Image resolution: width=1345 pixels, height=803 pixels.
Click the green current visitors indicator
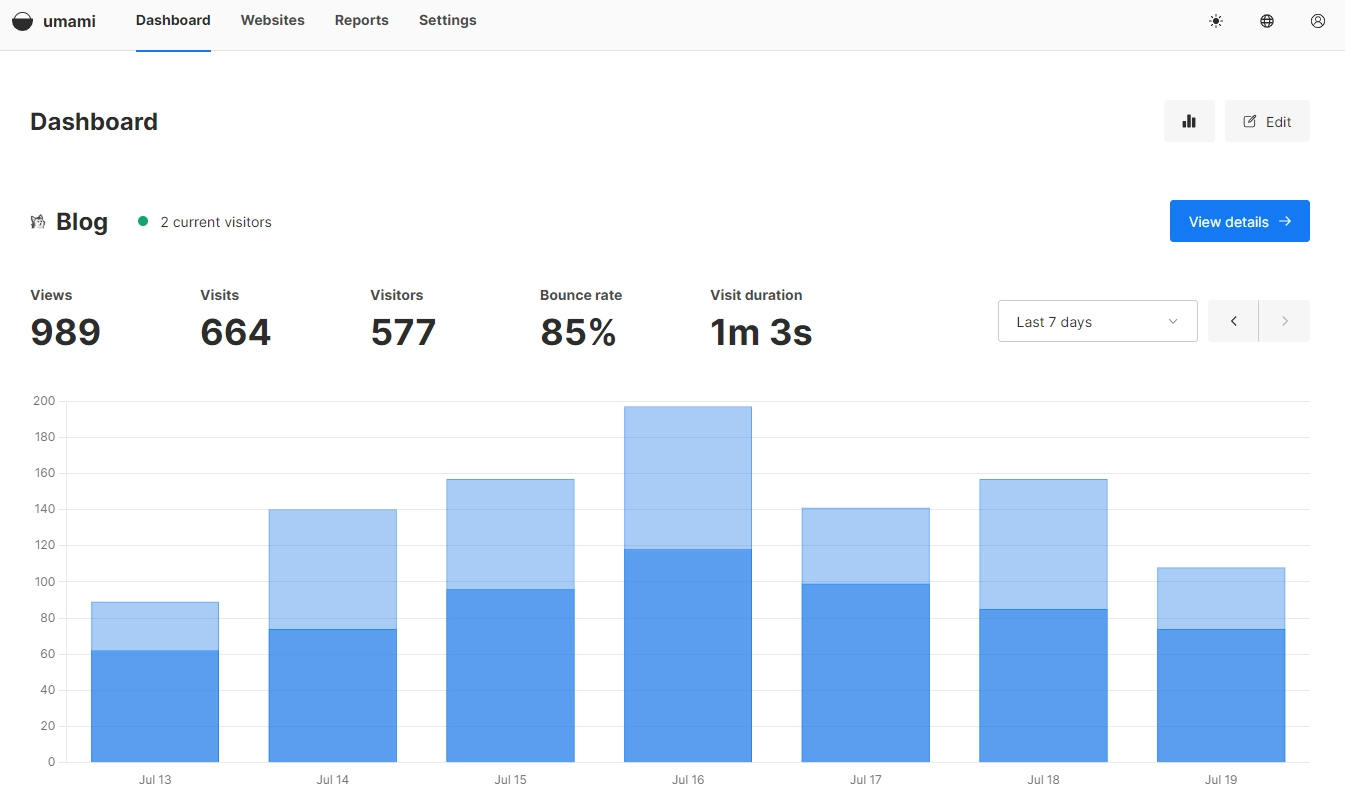(x=143, y=221)
